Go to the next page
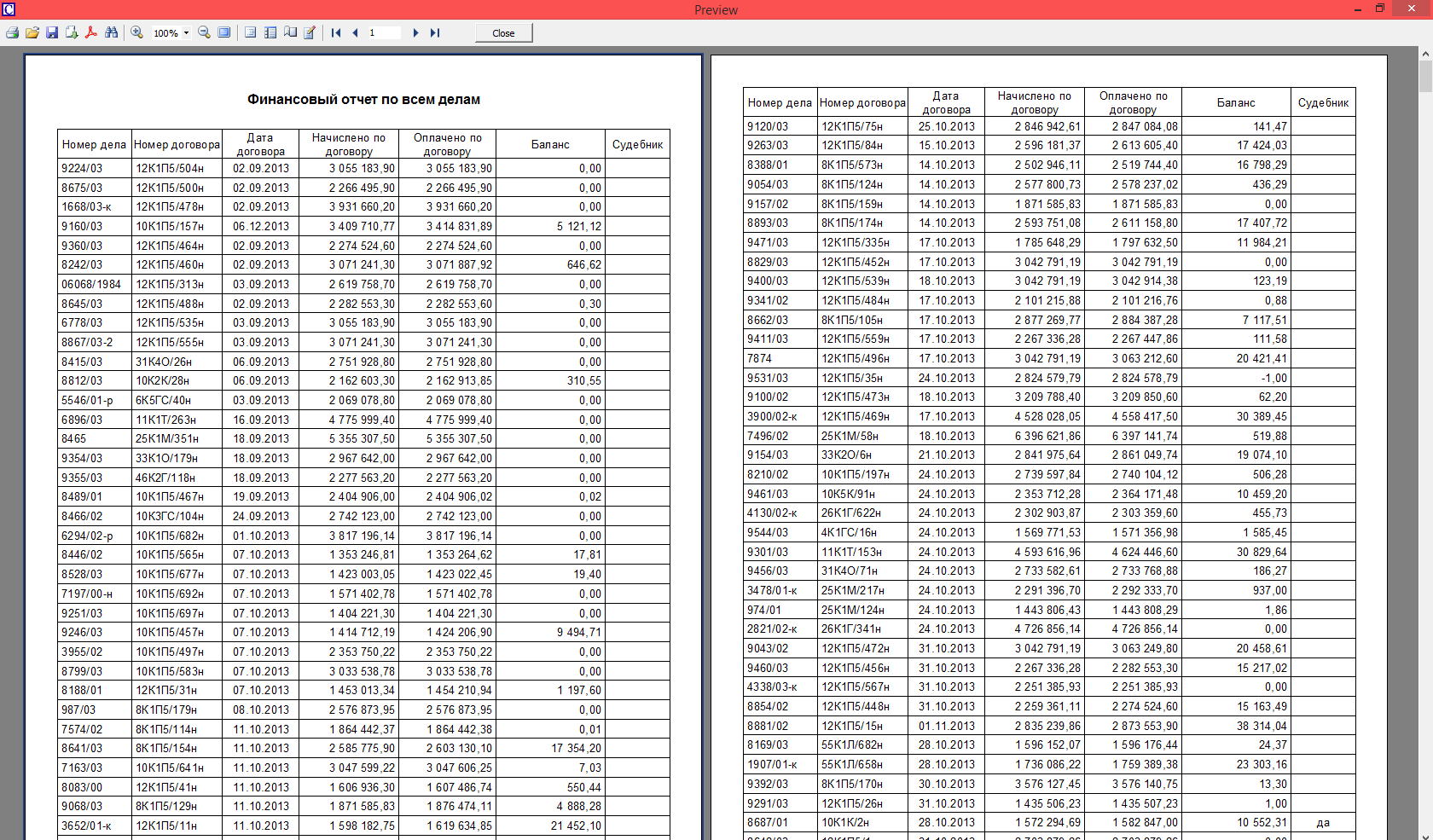This screenshot has height=840, width=1433. click(415, 33)
